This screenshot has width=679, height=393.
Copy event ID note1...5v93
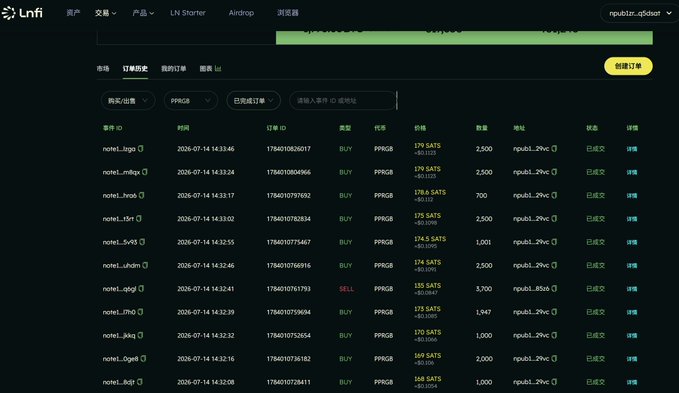tap(142, 242)
